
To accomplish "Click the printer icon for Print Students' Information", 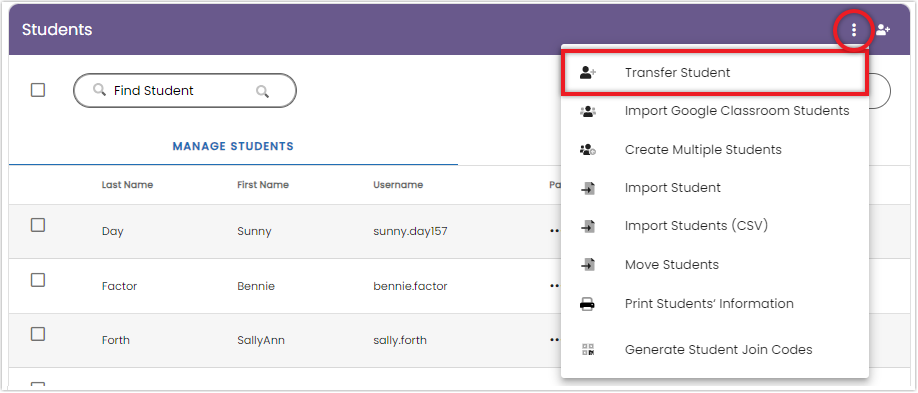I will click(587, 304).
